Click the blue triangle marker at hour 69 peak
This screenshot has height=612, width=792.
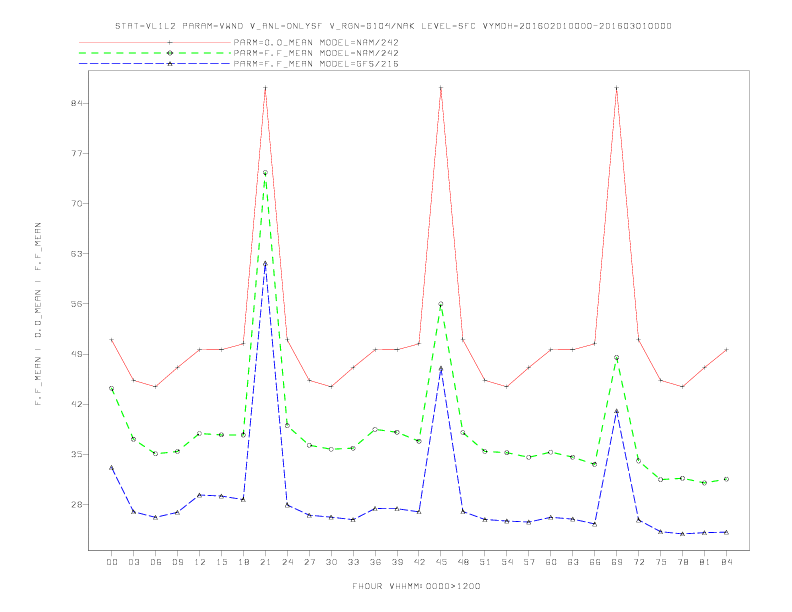click(x=617, y=412)
